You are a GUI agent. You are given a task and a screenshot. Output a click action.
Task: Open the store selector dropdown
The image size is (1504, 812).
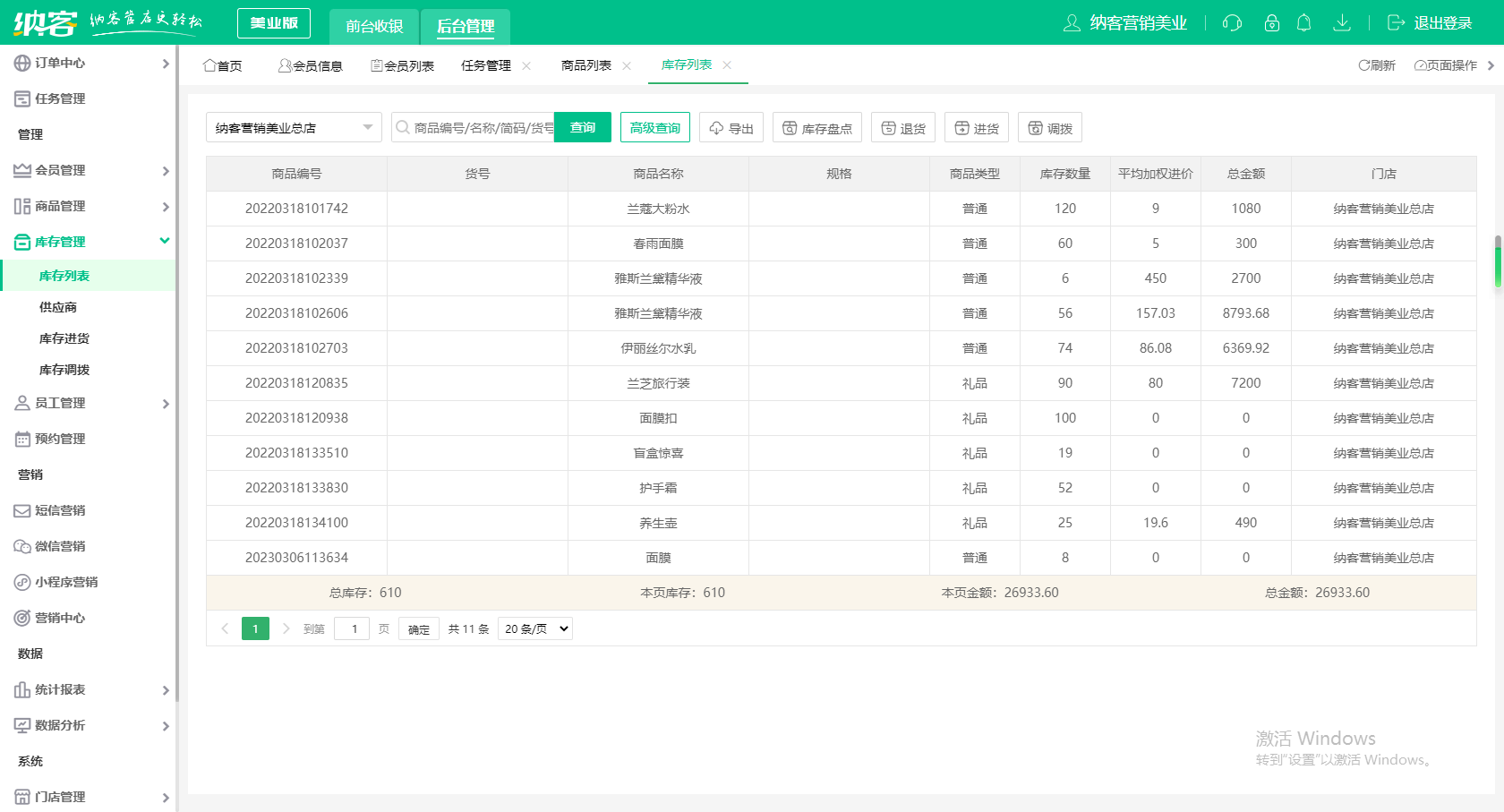click(x=295, y=127)
